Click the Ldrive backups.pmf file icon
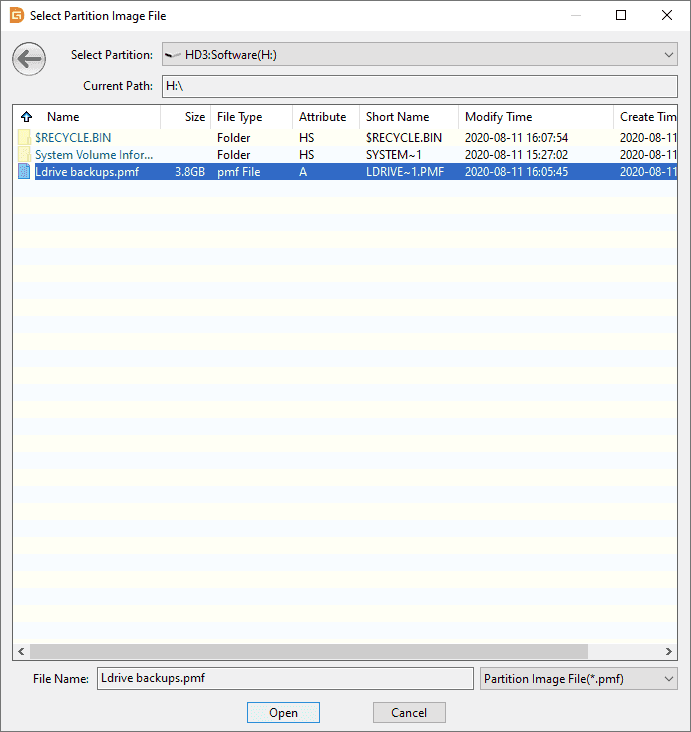 (25, 172)
